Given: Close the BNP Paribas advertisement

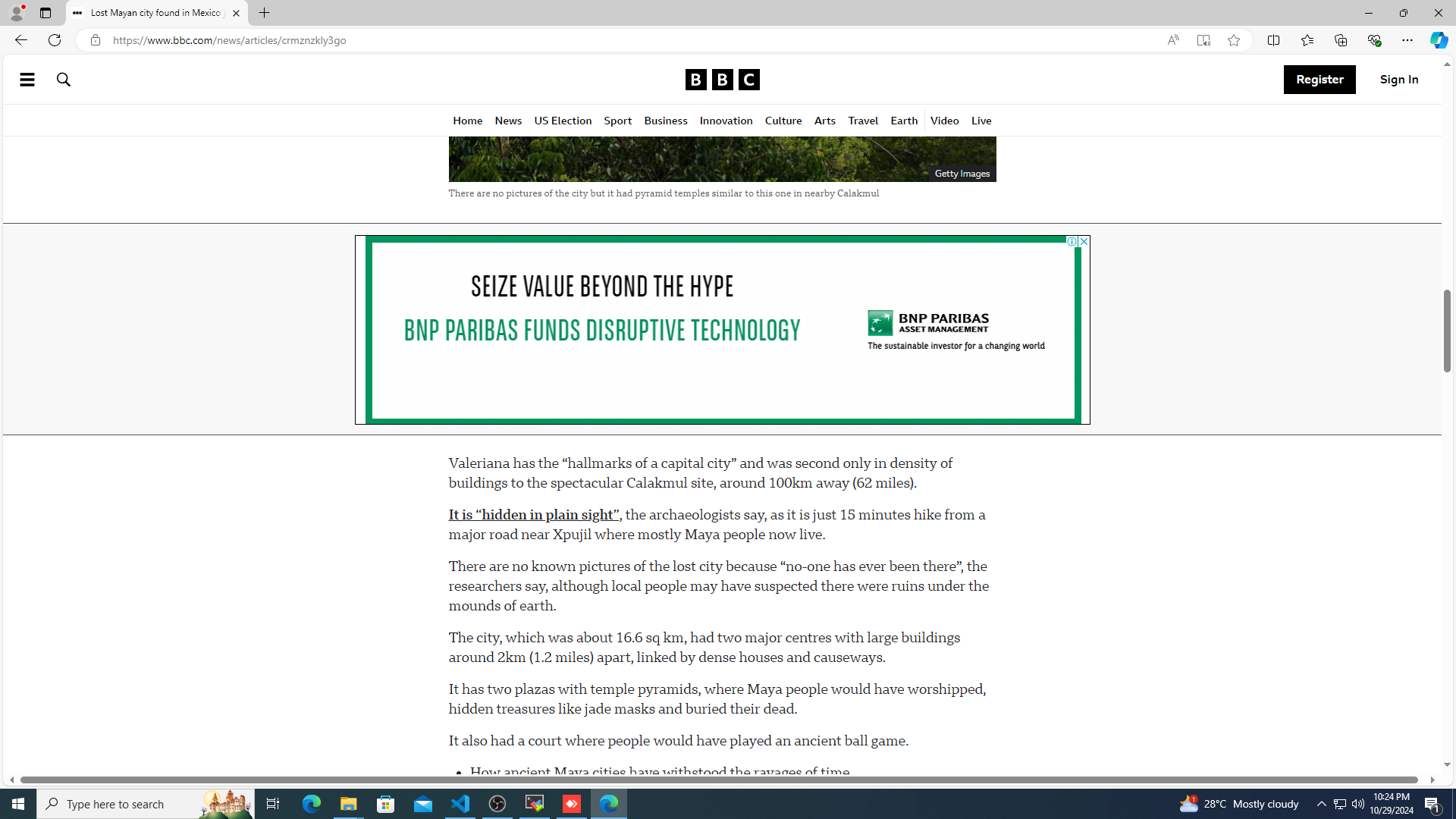Looking at the screenshot, I should 1084,242.
